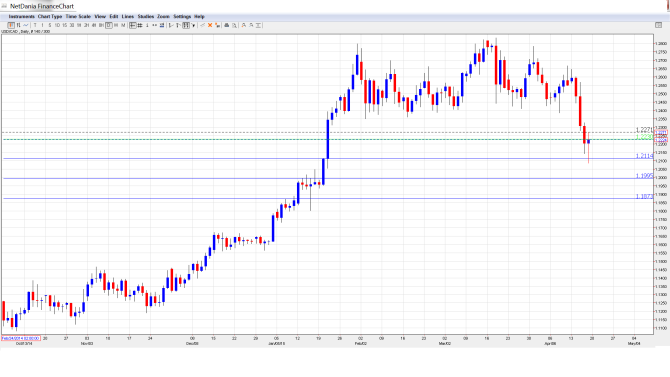Toggle the crosshair cursor tool
670x377 pixels.
click(133, 25)
